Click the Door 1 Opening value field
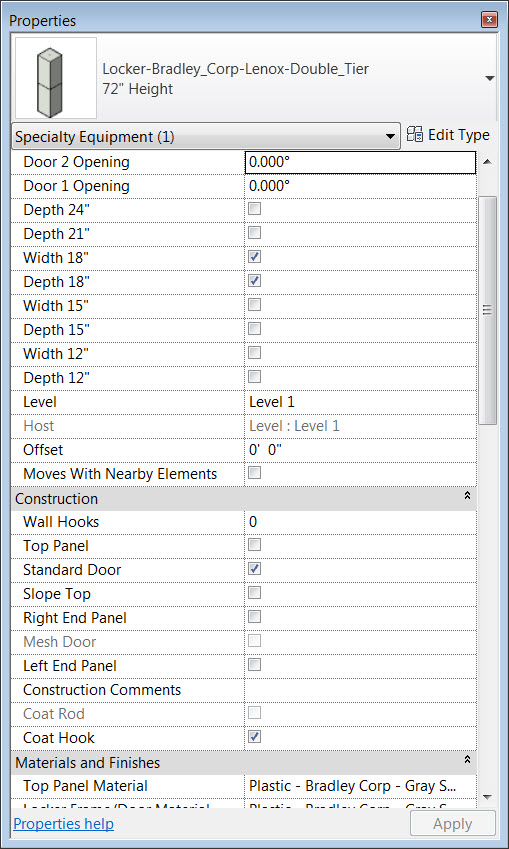The image size is (509, 849). click(x=360, y=186)
